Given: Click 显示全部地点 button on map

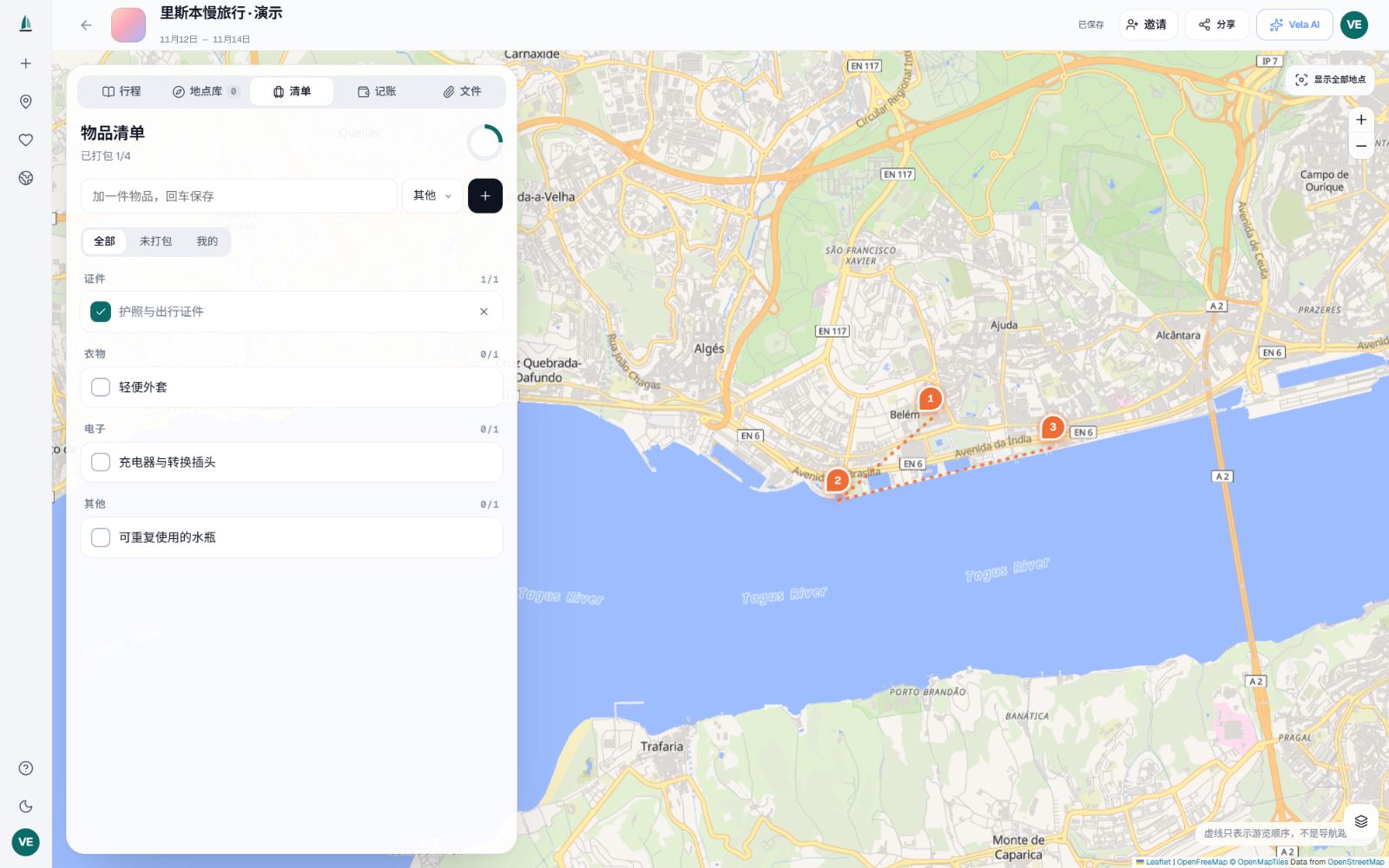Looking at the screenshot, I should [x=1330, y=80].
